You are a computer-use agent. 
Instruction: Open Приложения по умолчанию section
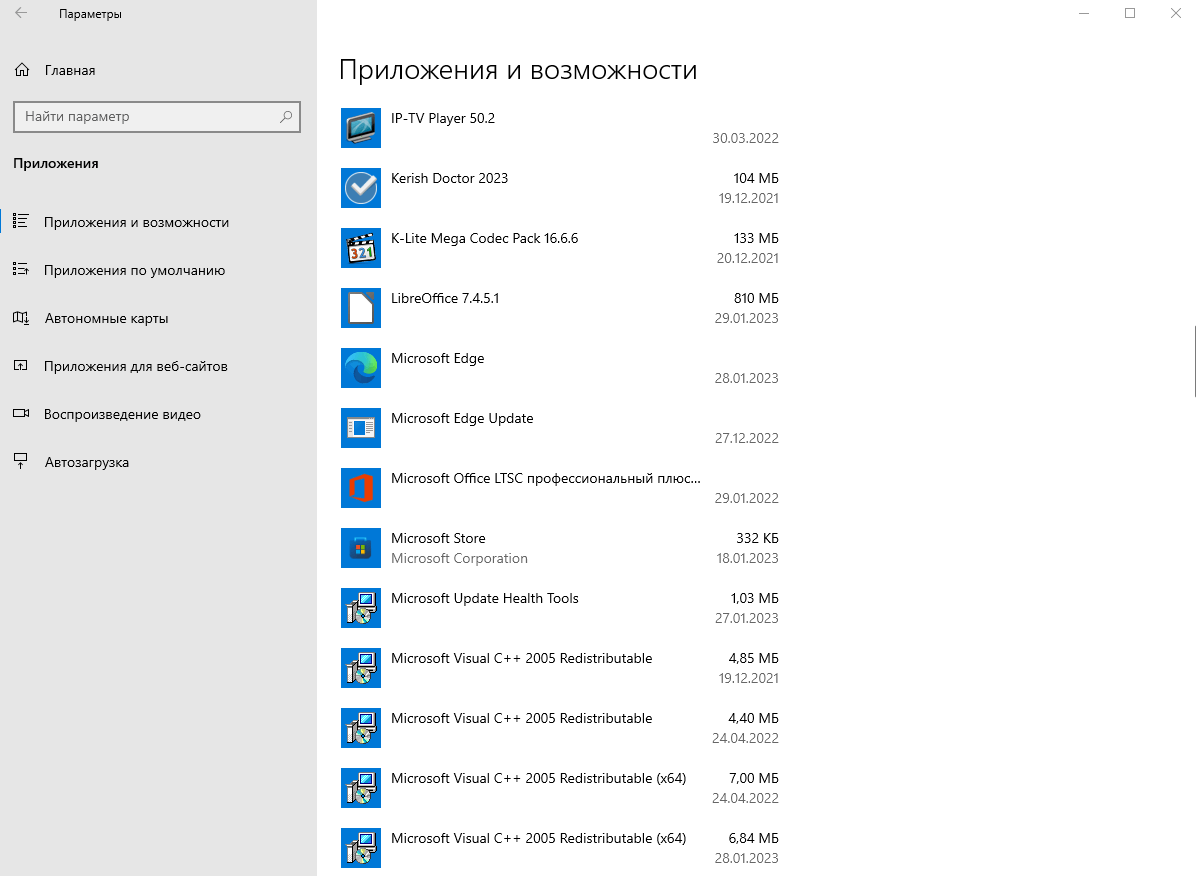tap(158, 270)
